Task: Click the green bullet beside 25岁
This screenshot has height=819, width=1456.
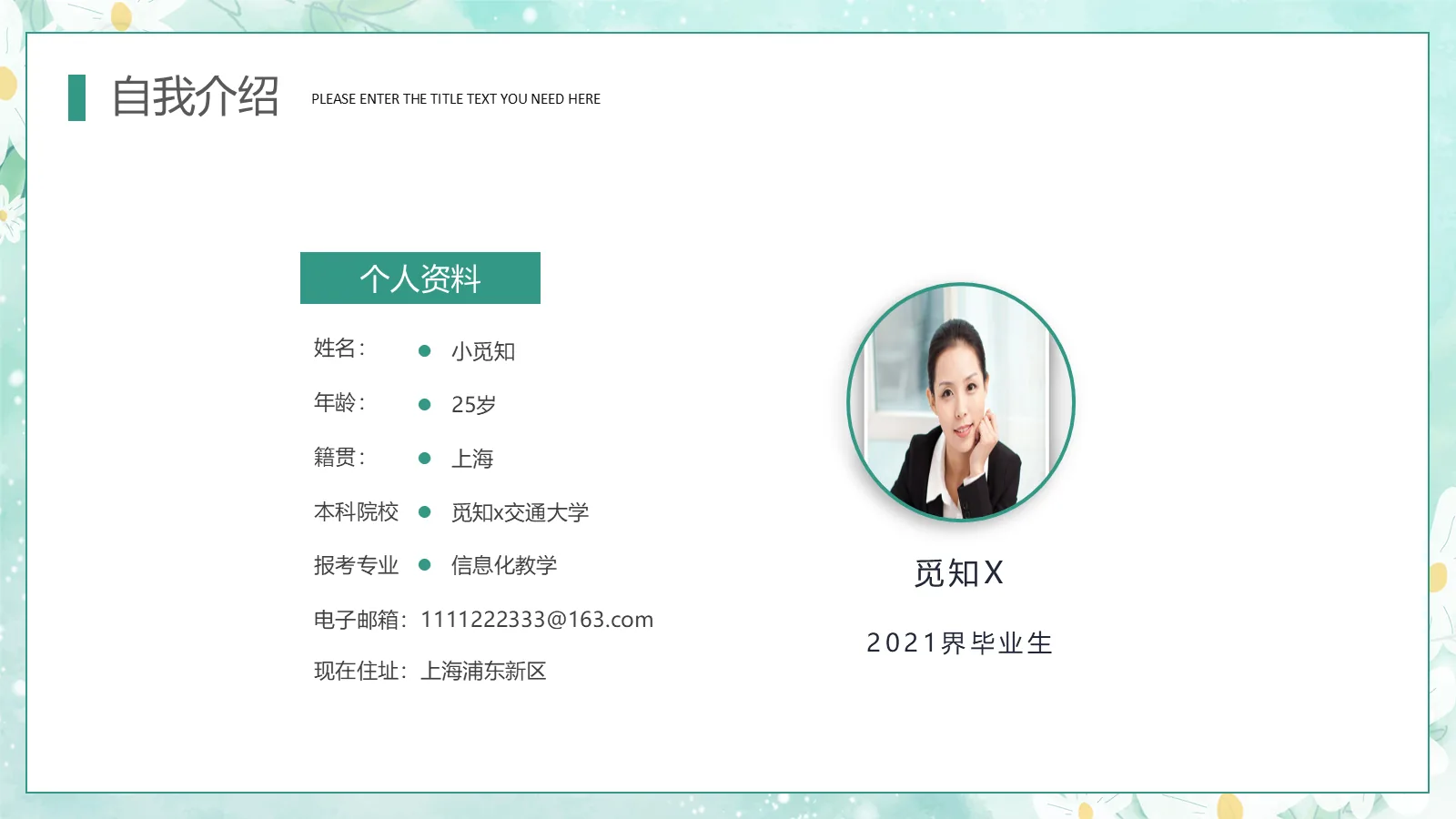Action: (425, 404)
